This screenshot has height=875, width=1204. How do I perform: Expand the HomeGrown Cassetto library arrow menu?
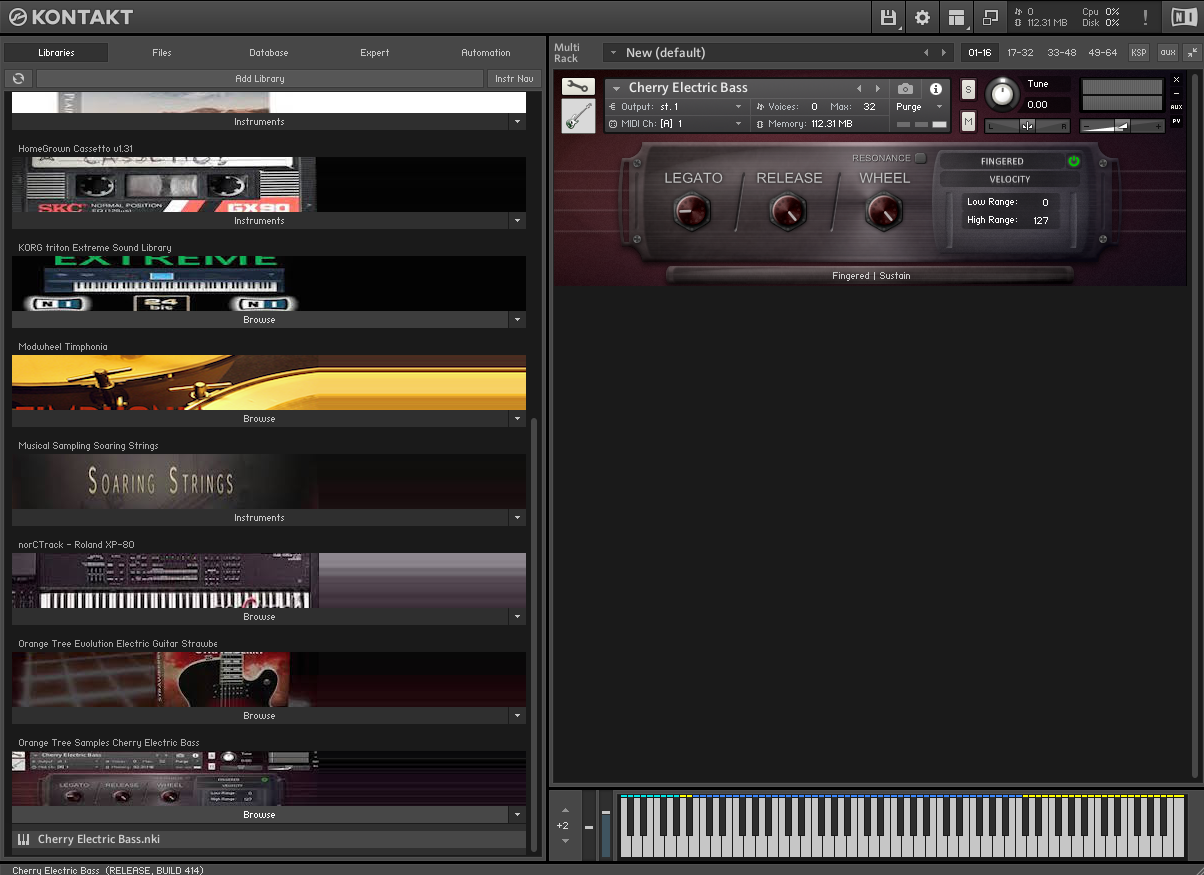(517, 221)
